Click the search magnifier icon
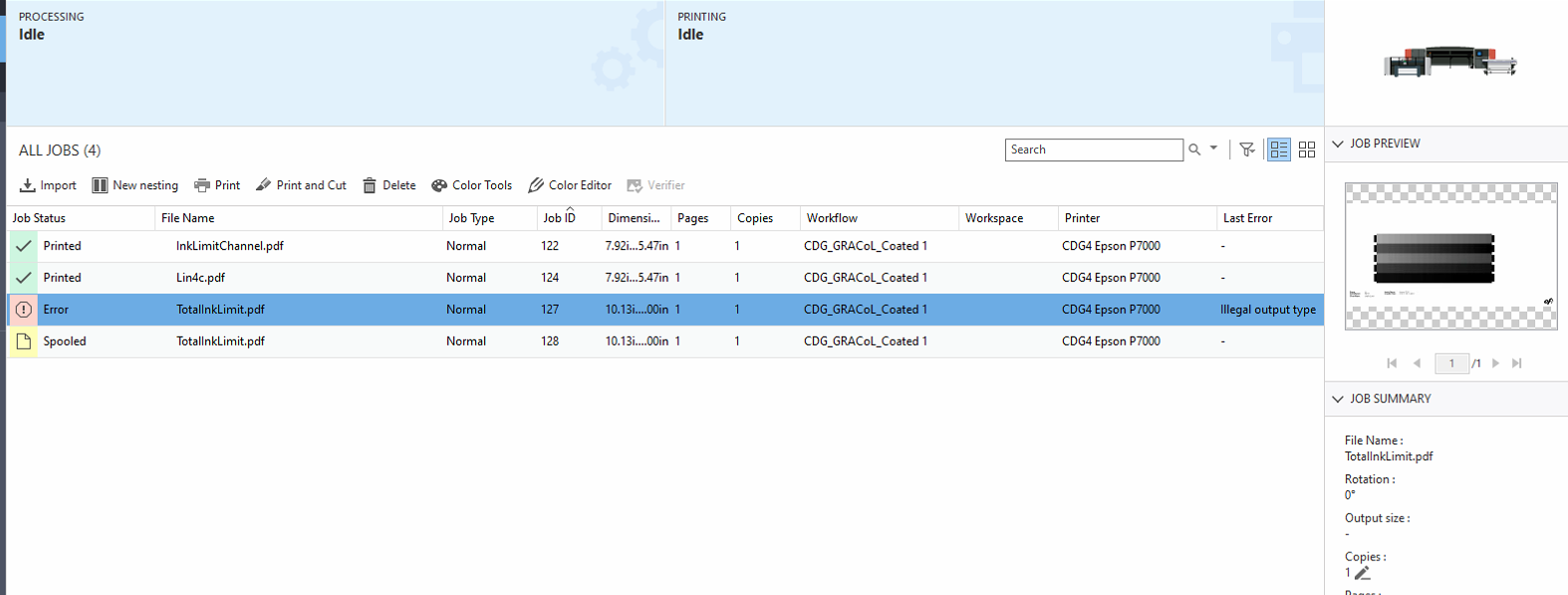The height and width of the screenshot is (595, 1568). [x=1194, y=149]
